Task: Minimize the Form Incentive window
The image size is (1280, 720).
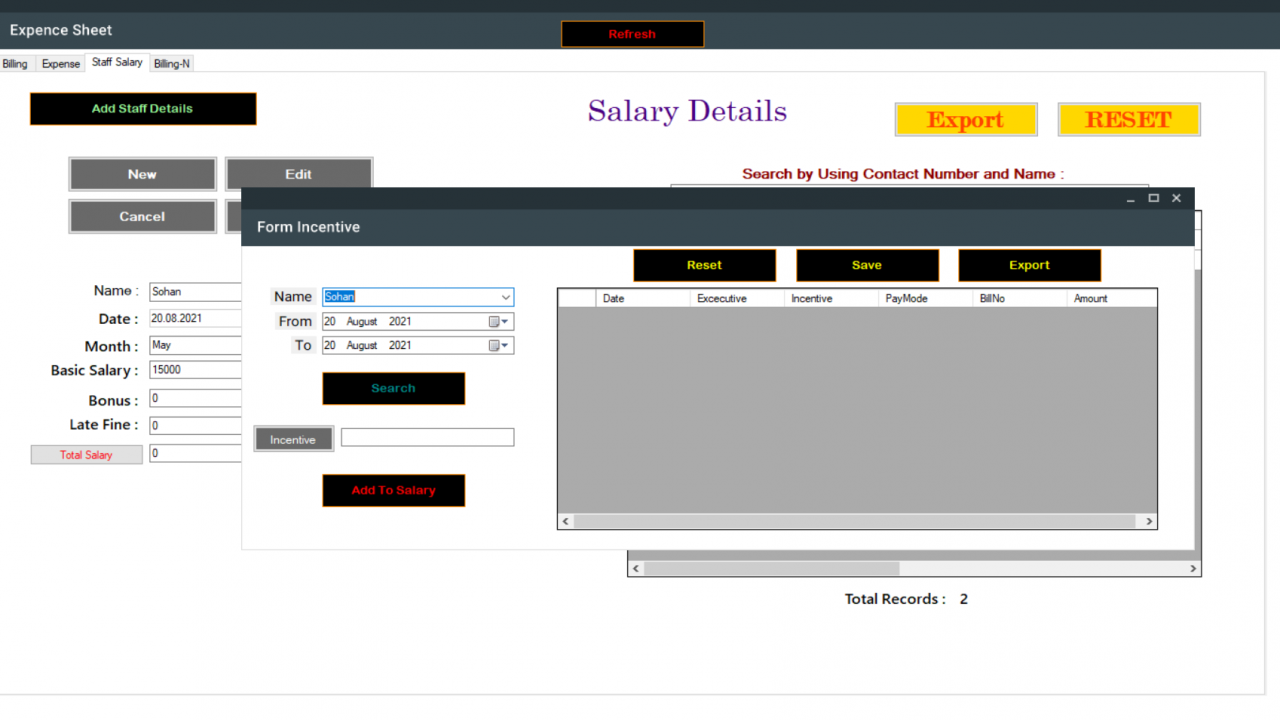Action: 1131,199
